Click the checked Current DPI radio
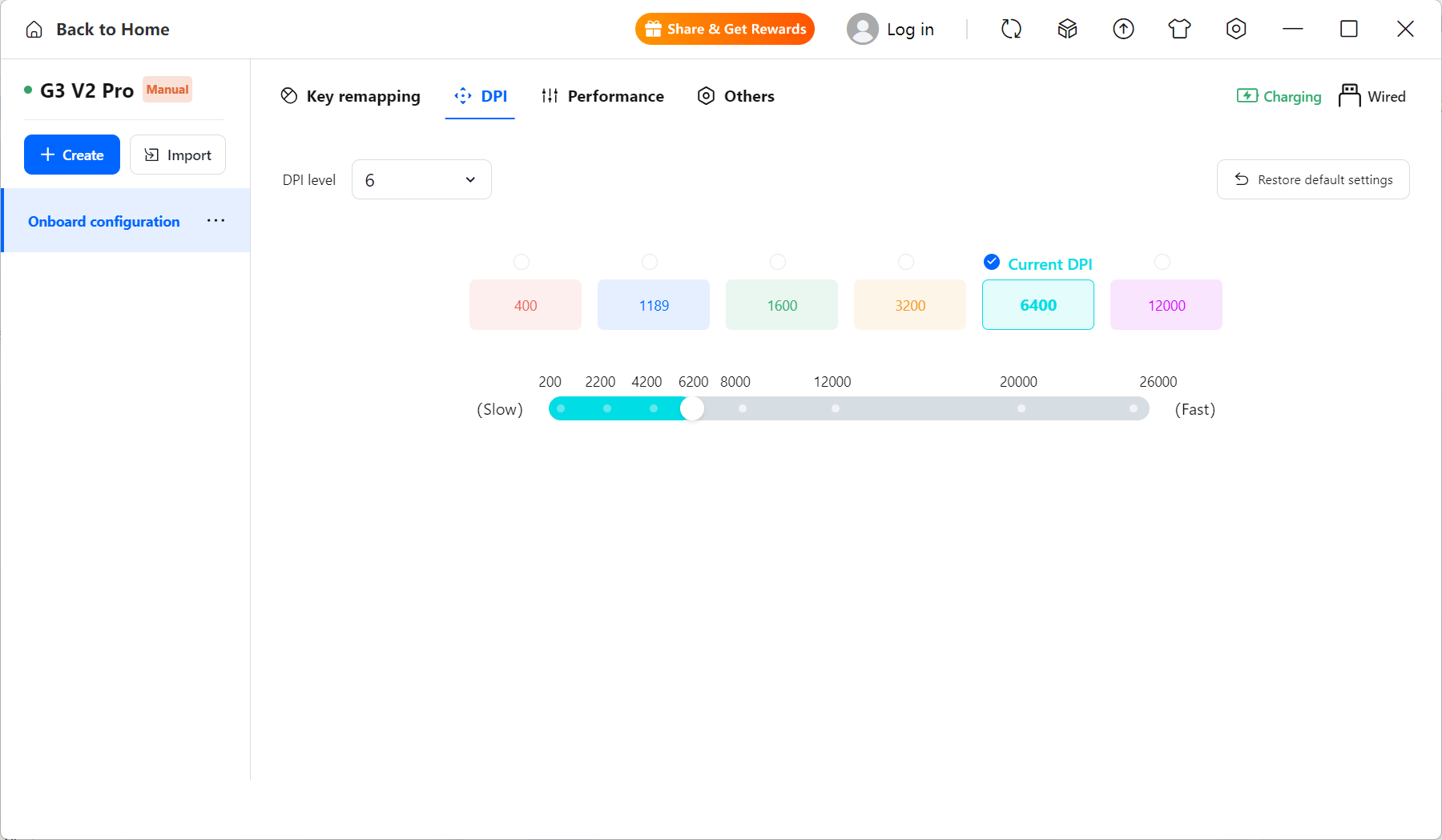The image size is (1442, 840). 992,262
